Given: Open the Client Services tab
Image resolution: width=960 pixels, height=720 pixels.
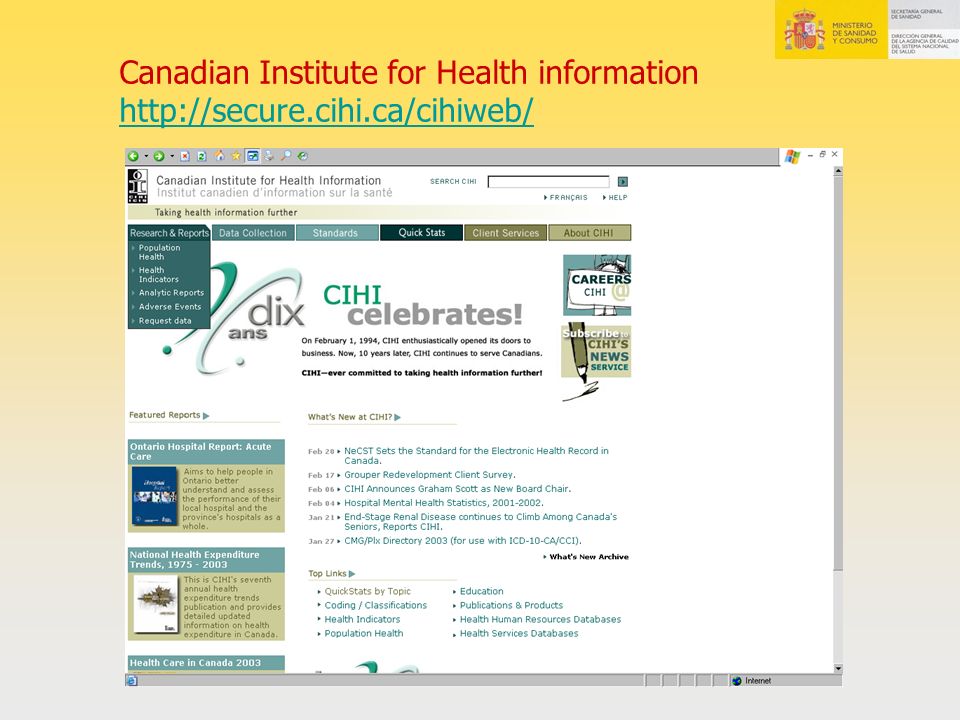Looking at the screenshot, I should click(x=505, y=233).
